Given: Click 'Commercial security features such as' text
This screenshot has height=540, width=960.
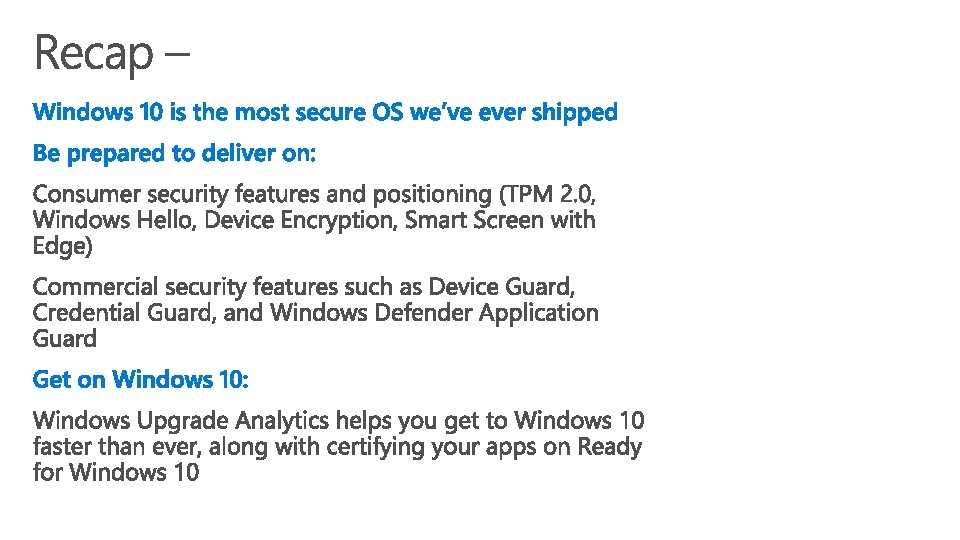Looking at the screenshot, I should point(227,287).
